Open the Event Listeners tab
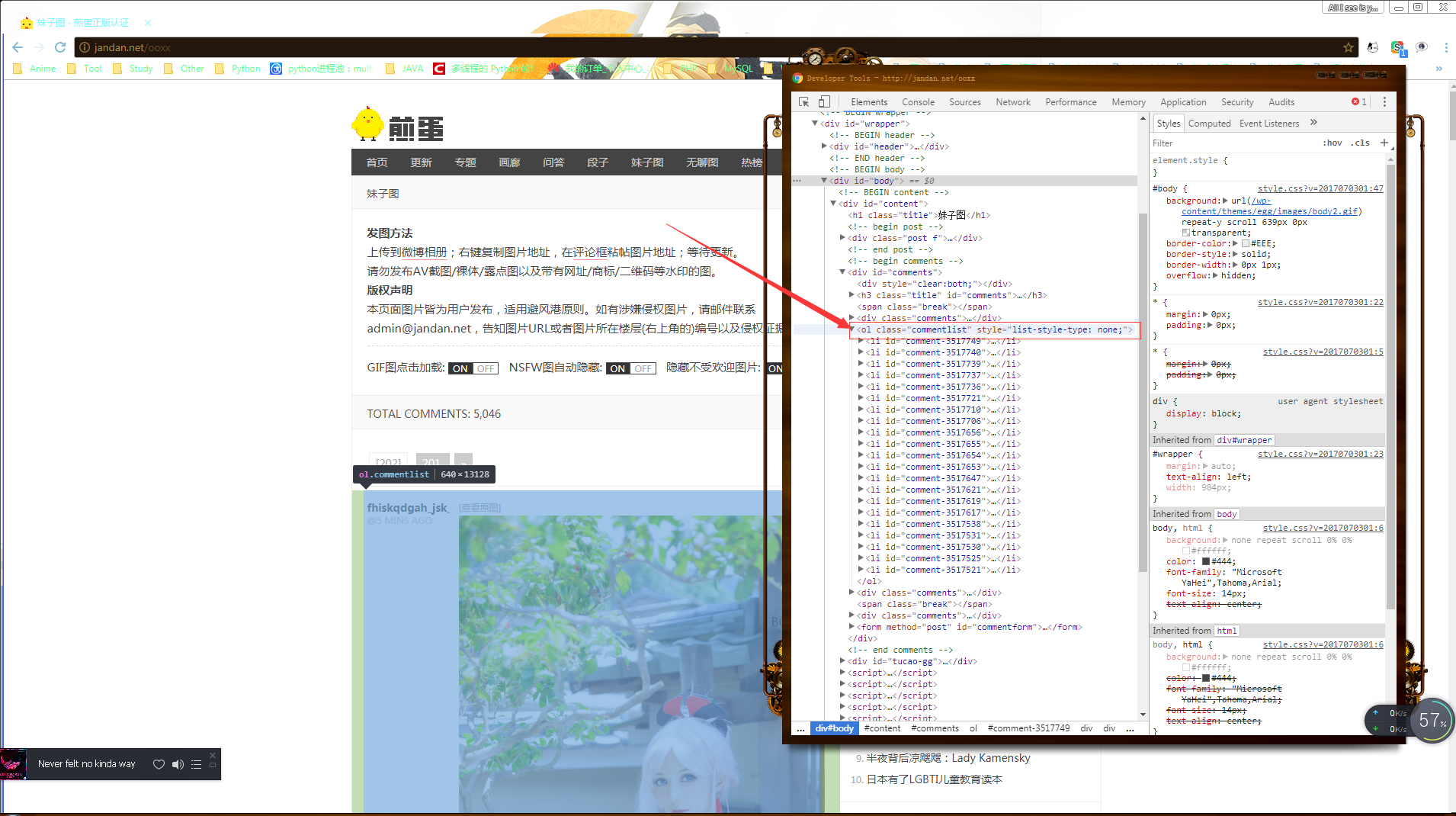Viewport: 1456px width, 816px height. (1269, 124)
